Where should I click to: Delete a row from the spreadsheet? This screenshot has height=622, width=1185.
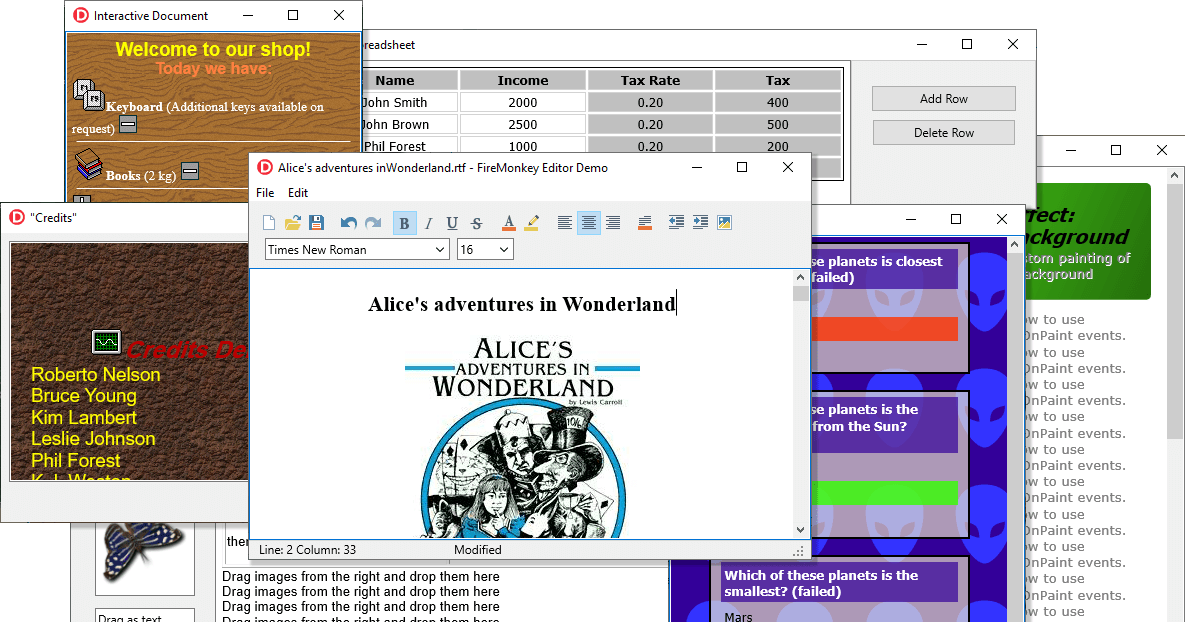coord(943,132)
